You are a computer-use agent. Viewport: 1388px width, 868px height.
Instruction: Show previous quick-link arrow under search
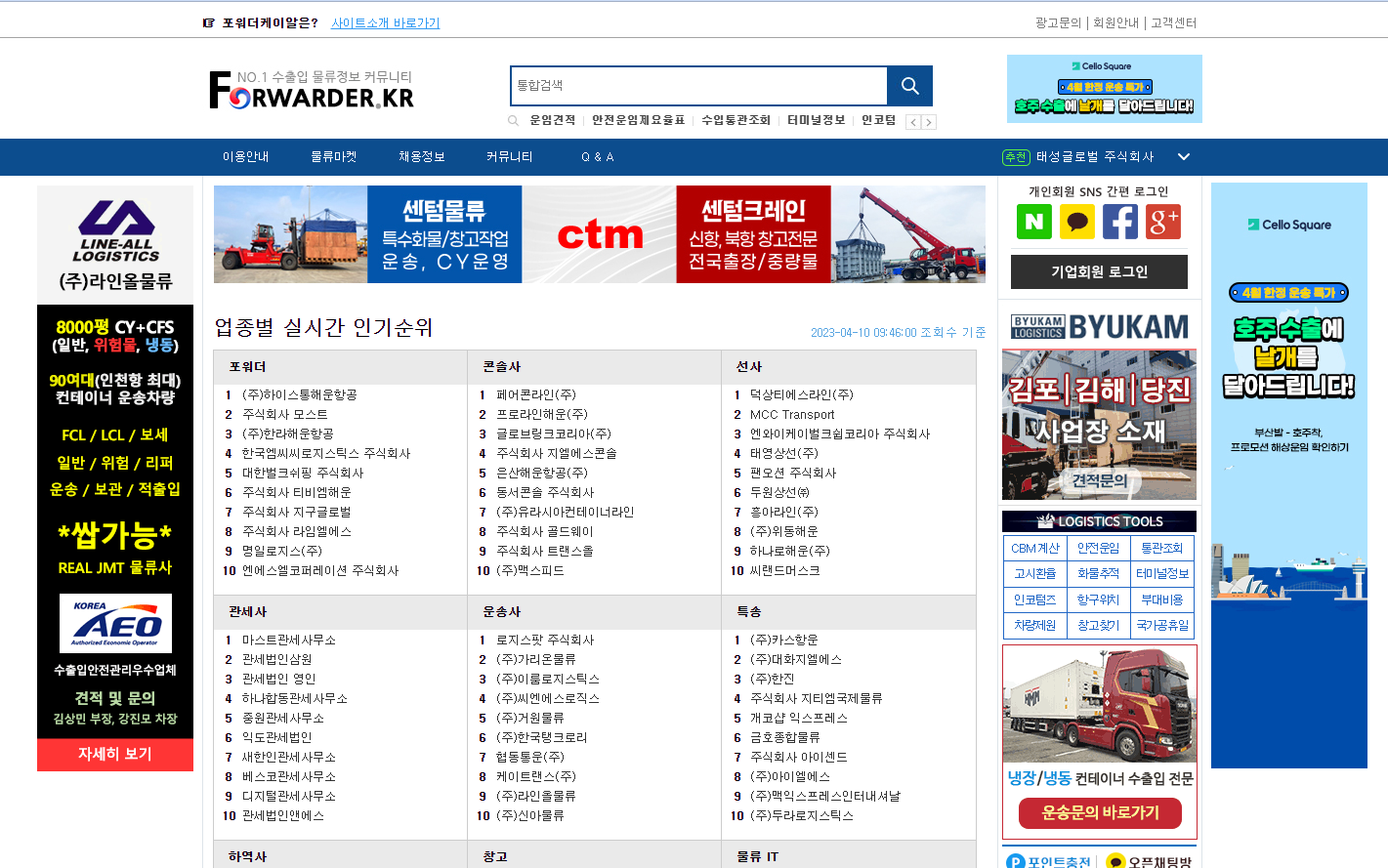[913, 122]
